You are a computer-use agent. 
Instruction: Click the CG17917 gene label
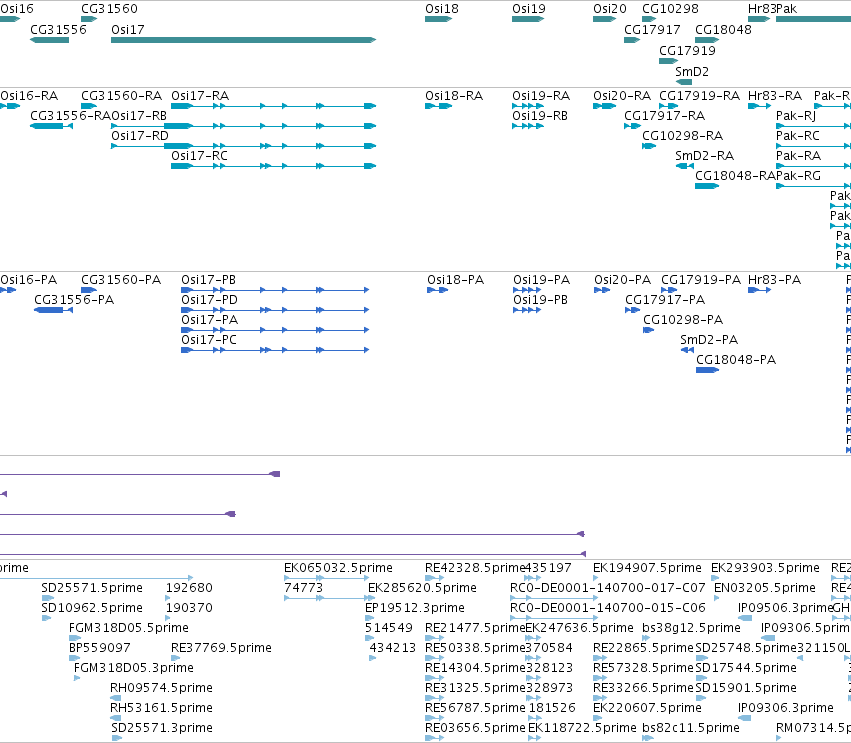[x=652, y=30]
